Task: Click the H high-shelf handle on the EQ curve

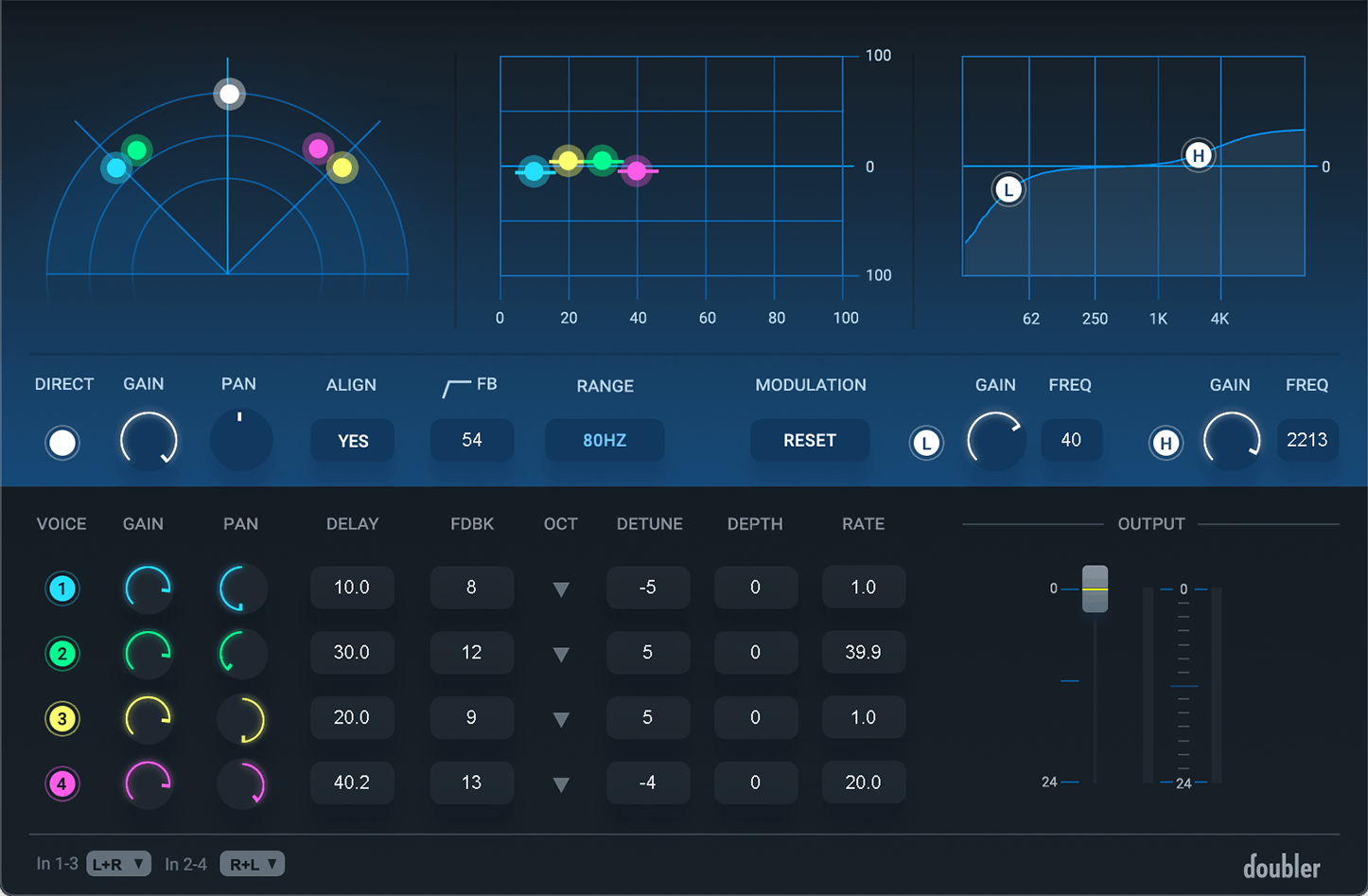Action: 1199,154
